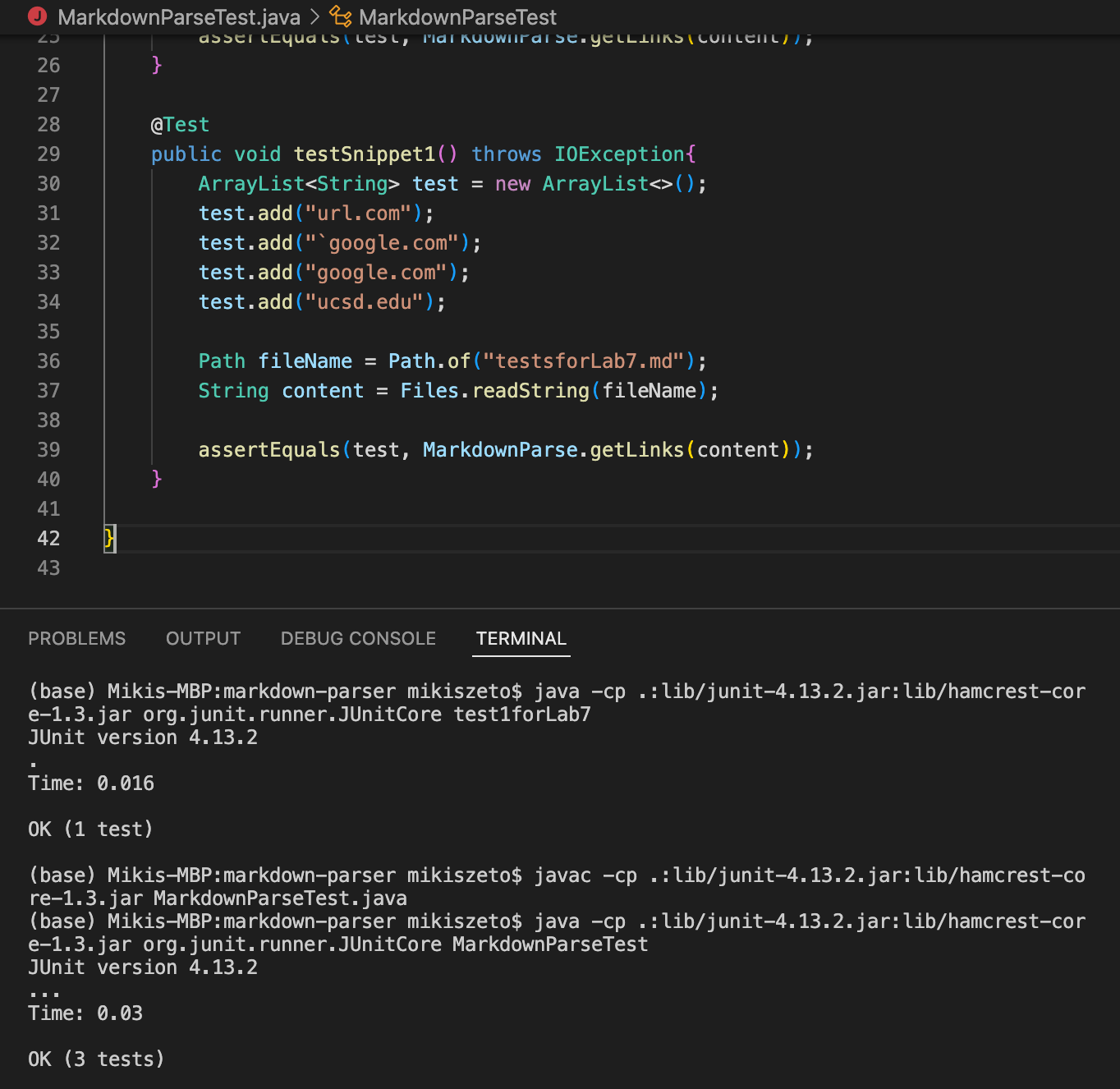Image resolution: width=1120 pixels, height=1089 pixels.
Task: Click "public" keyword on line 29
Action: (x=186, y=154)
